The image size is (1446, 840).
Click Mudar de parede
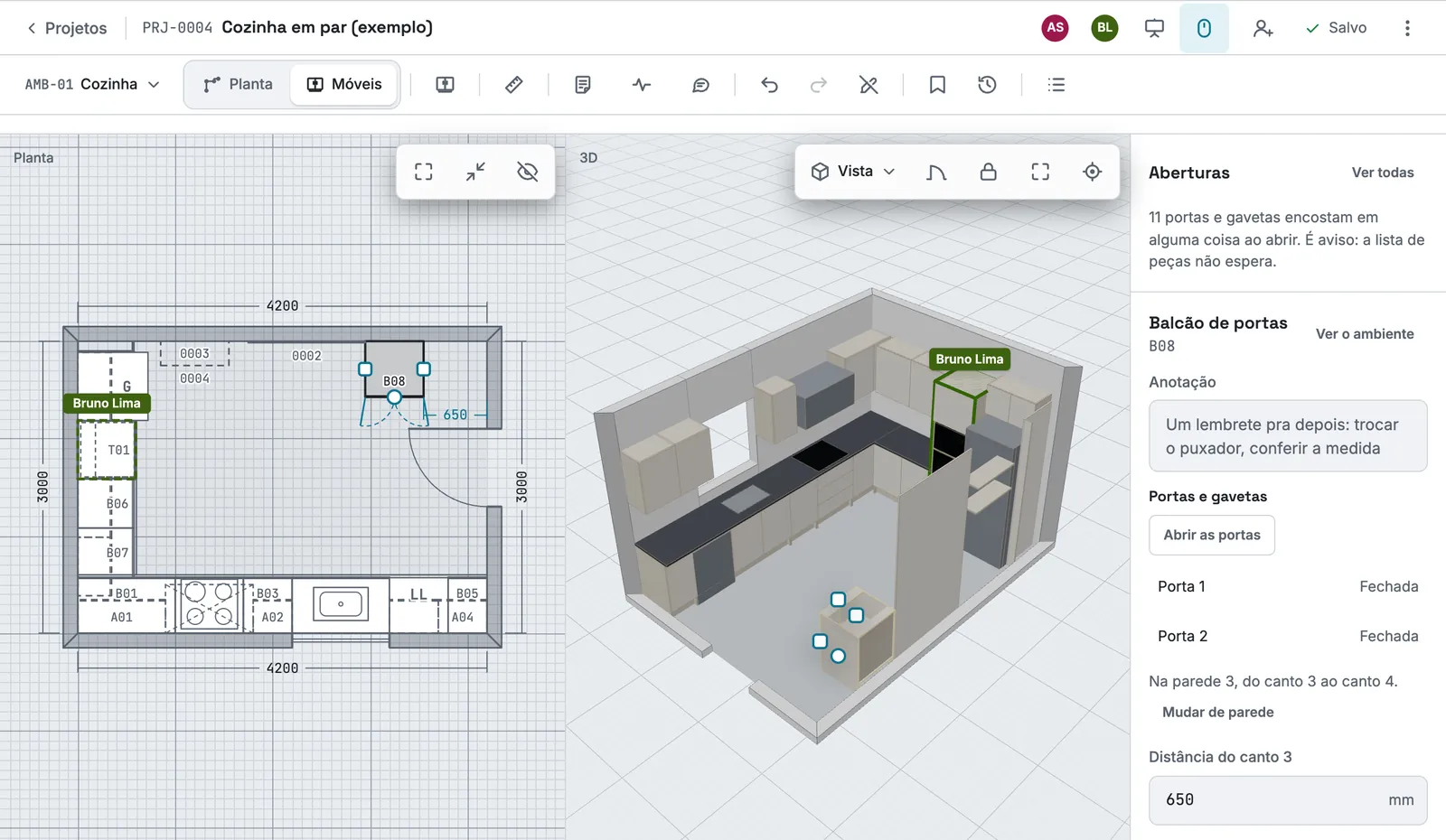pyautogui.click(x=1217, y=712)
